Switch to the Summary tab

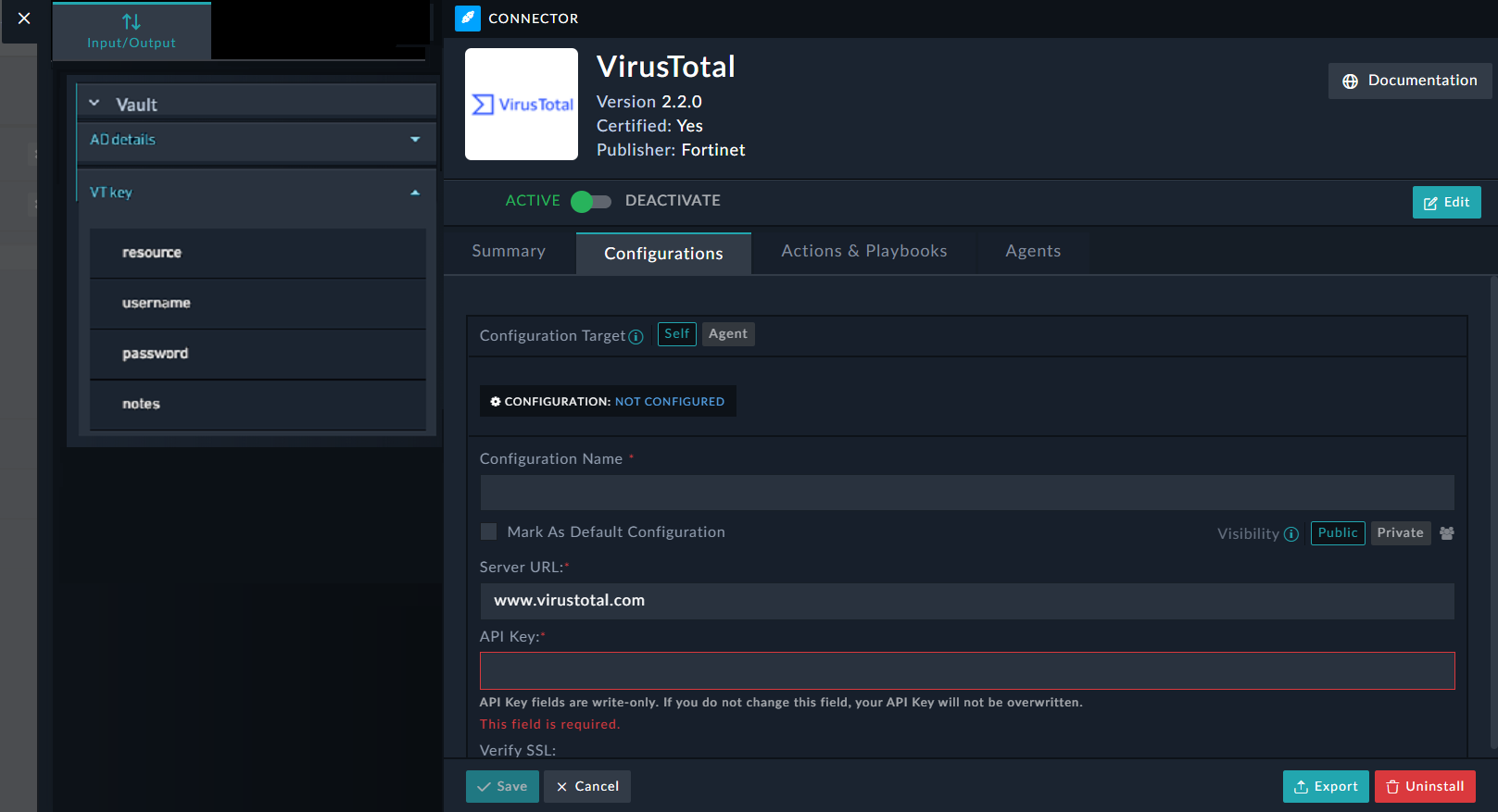pyautogui.click(x=509, y=251)
